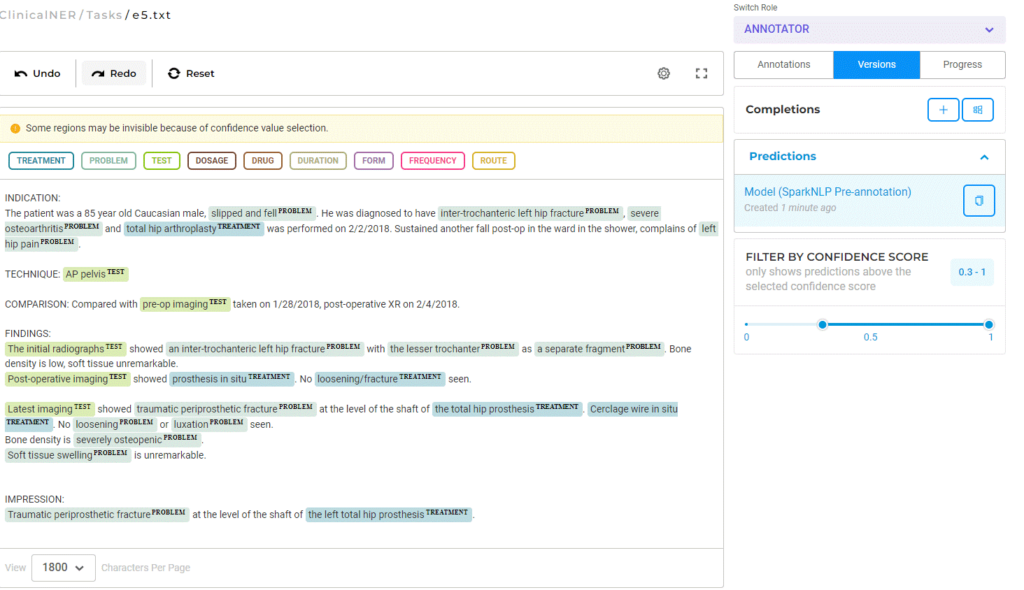This screenshot has width=1024, height=590.
Task: Collapse the Predictions section chevron
Action: tap(984, 157)
